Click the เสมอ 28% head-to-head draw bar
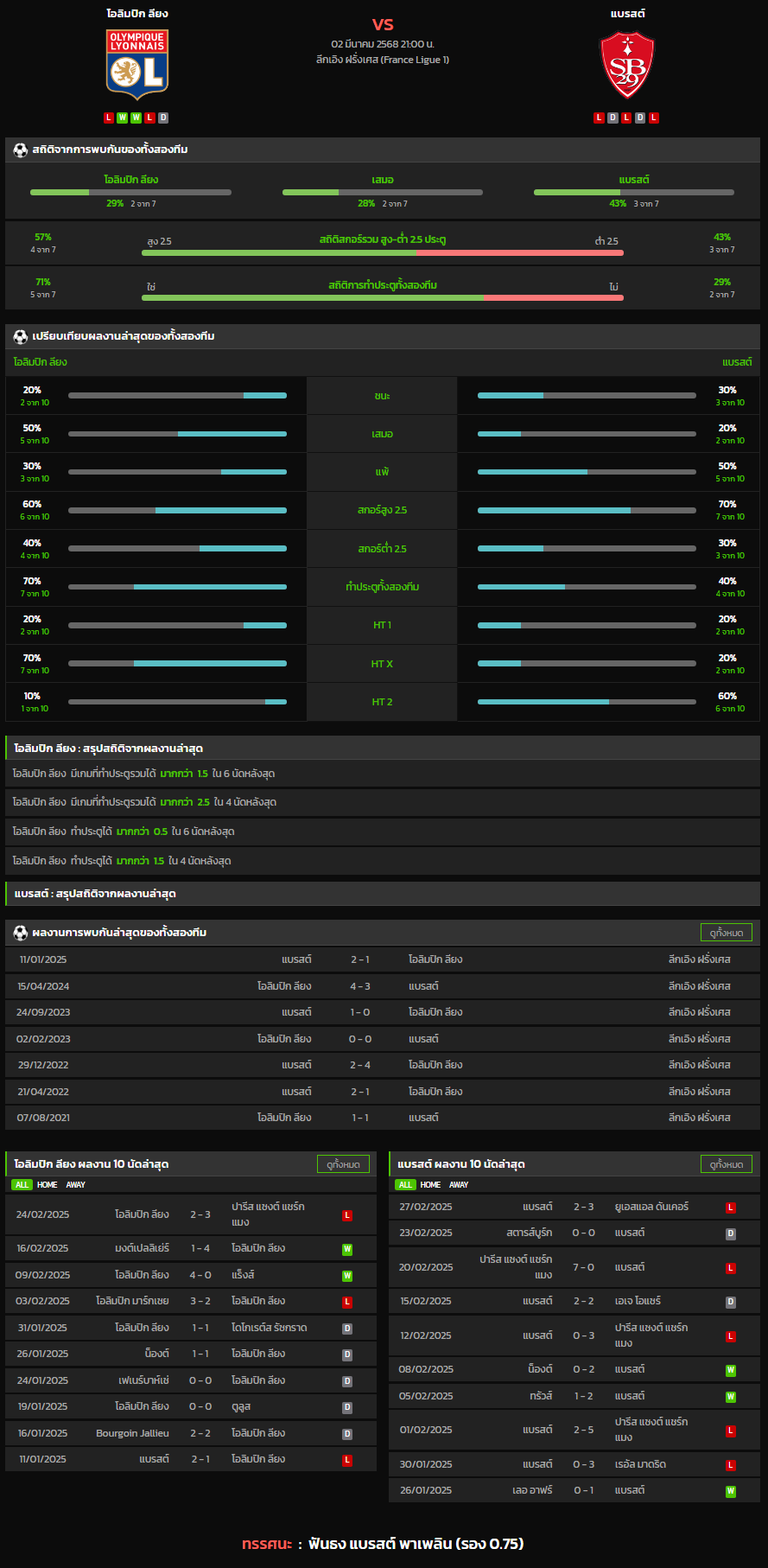Viewport: 768px width, 1568px height. (383, 192)
